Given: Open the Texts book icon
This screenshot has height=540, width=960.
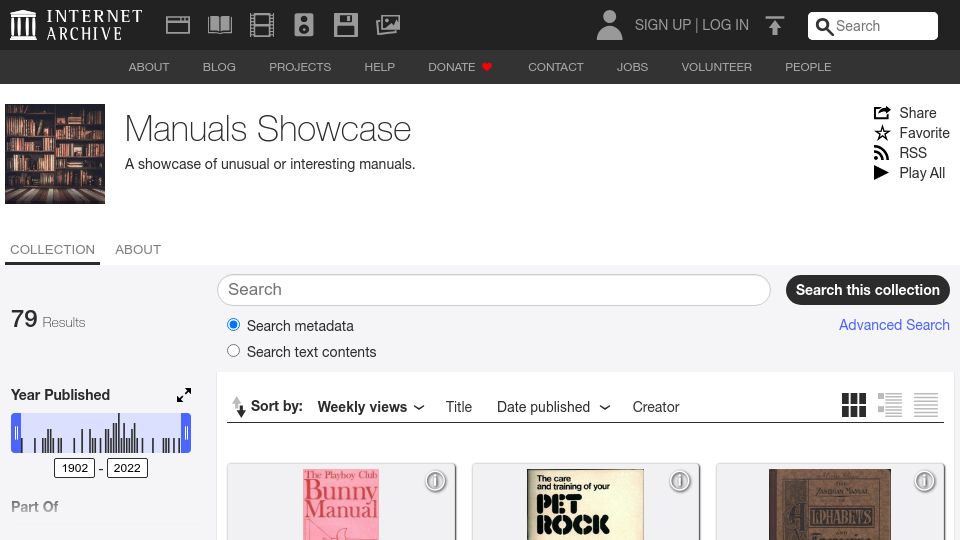Looking at the screenshot, I should coord(220,25).
